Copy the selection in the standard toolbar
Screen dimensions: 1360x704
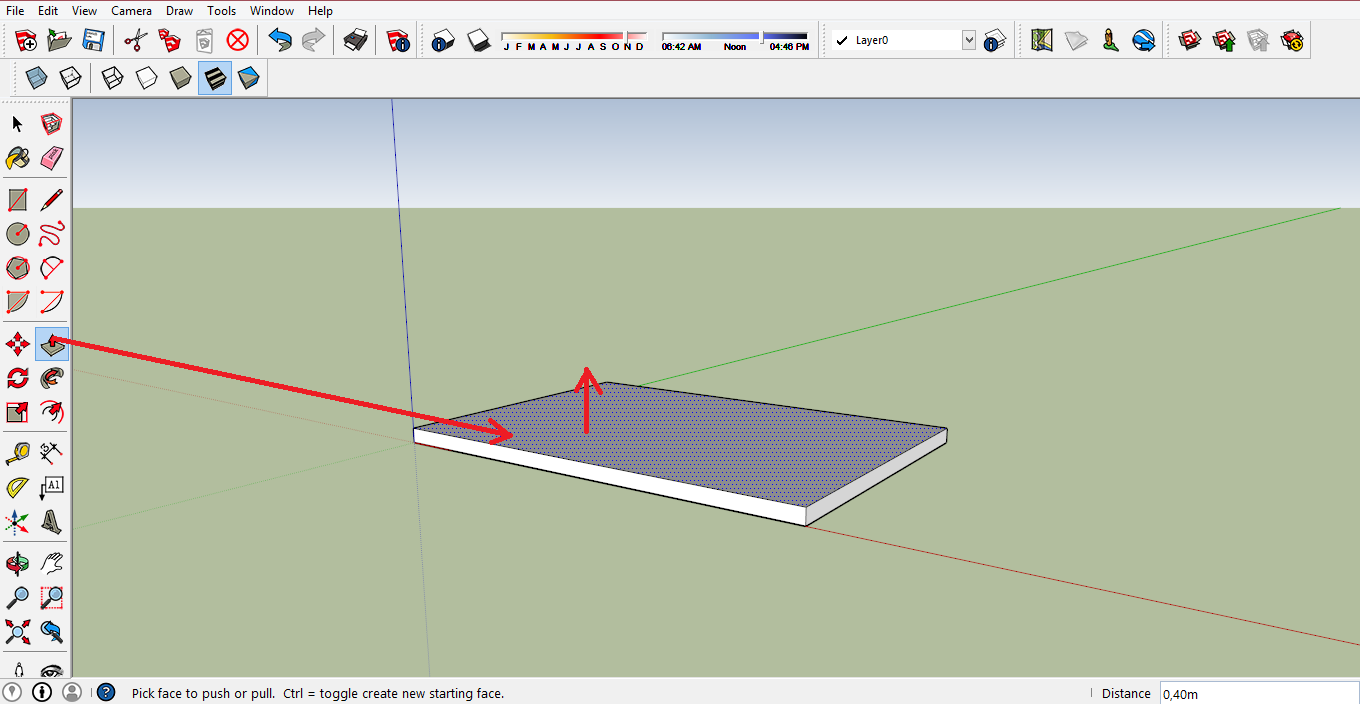pos(170,40)
